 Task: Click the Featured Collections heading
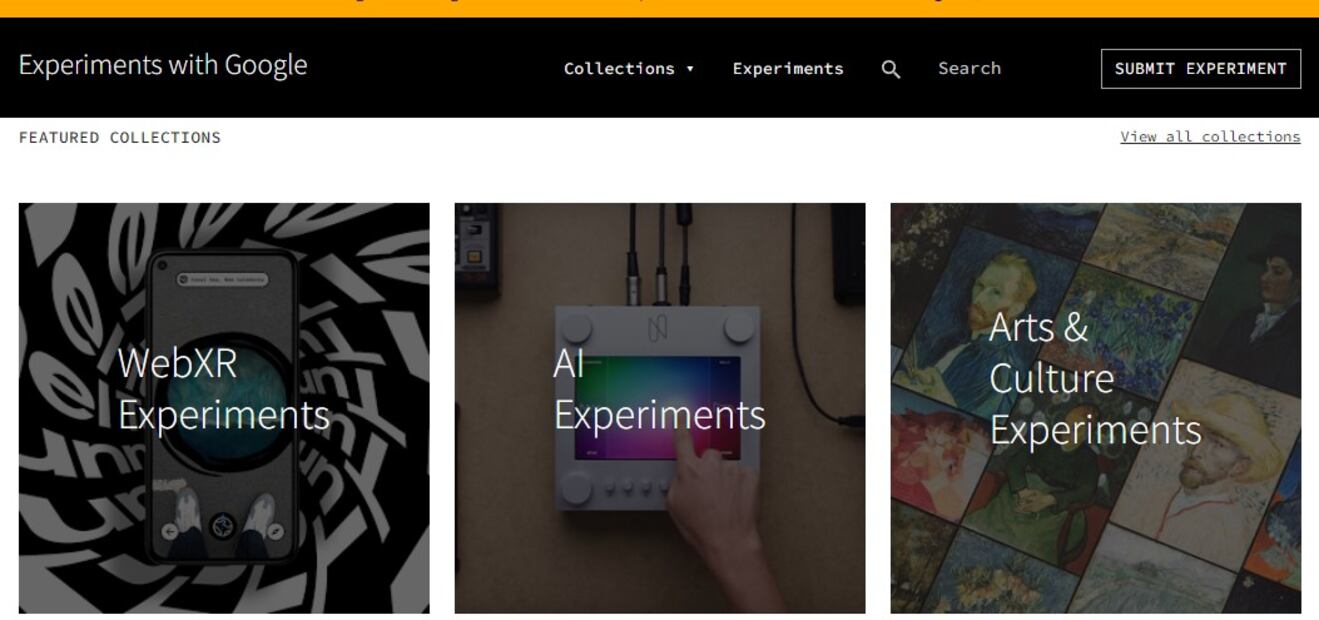(120, 138)
